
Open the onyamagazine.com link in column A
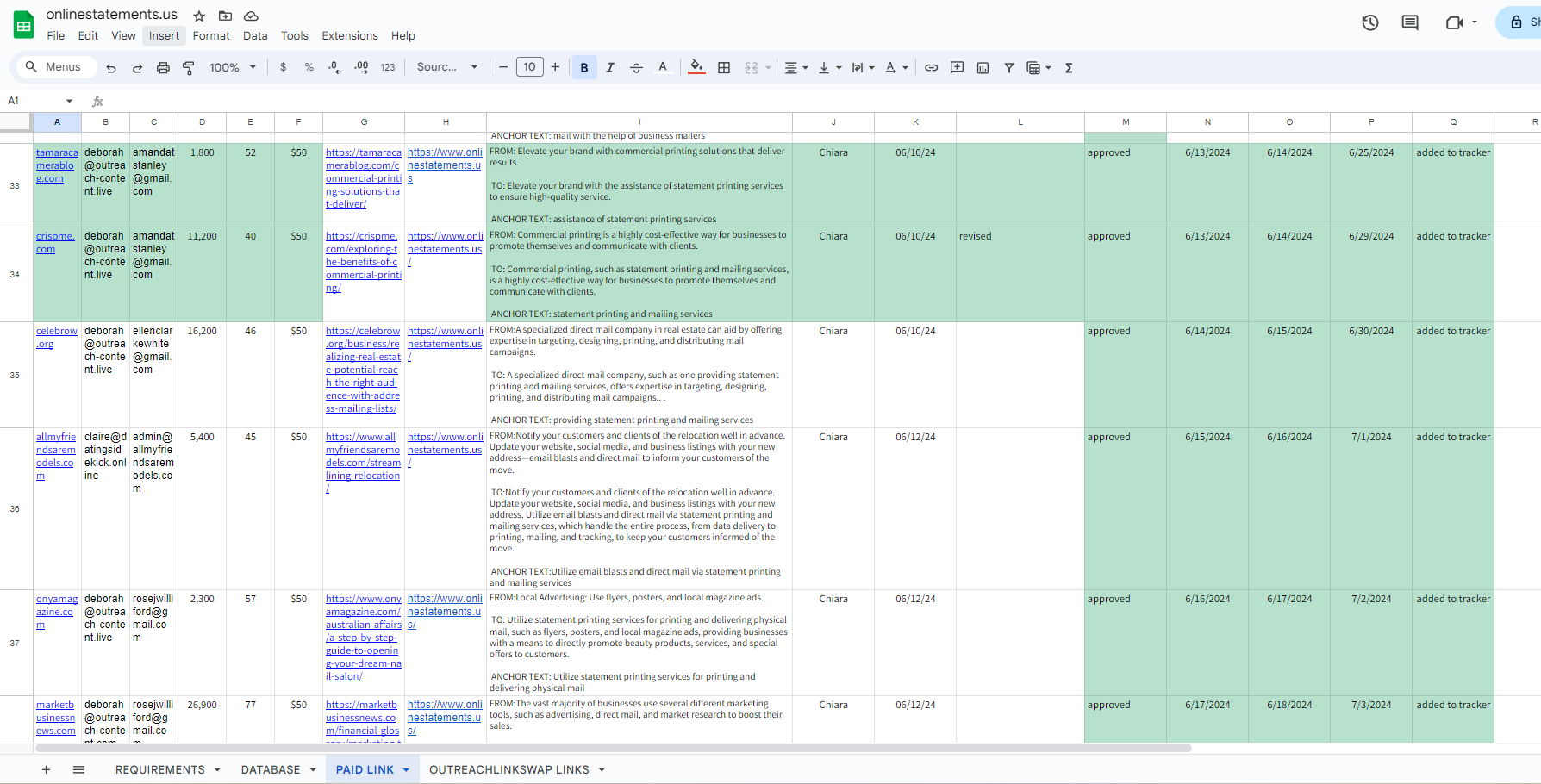click(x=57, y=612)
